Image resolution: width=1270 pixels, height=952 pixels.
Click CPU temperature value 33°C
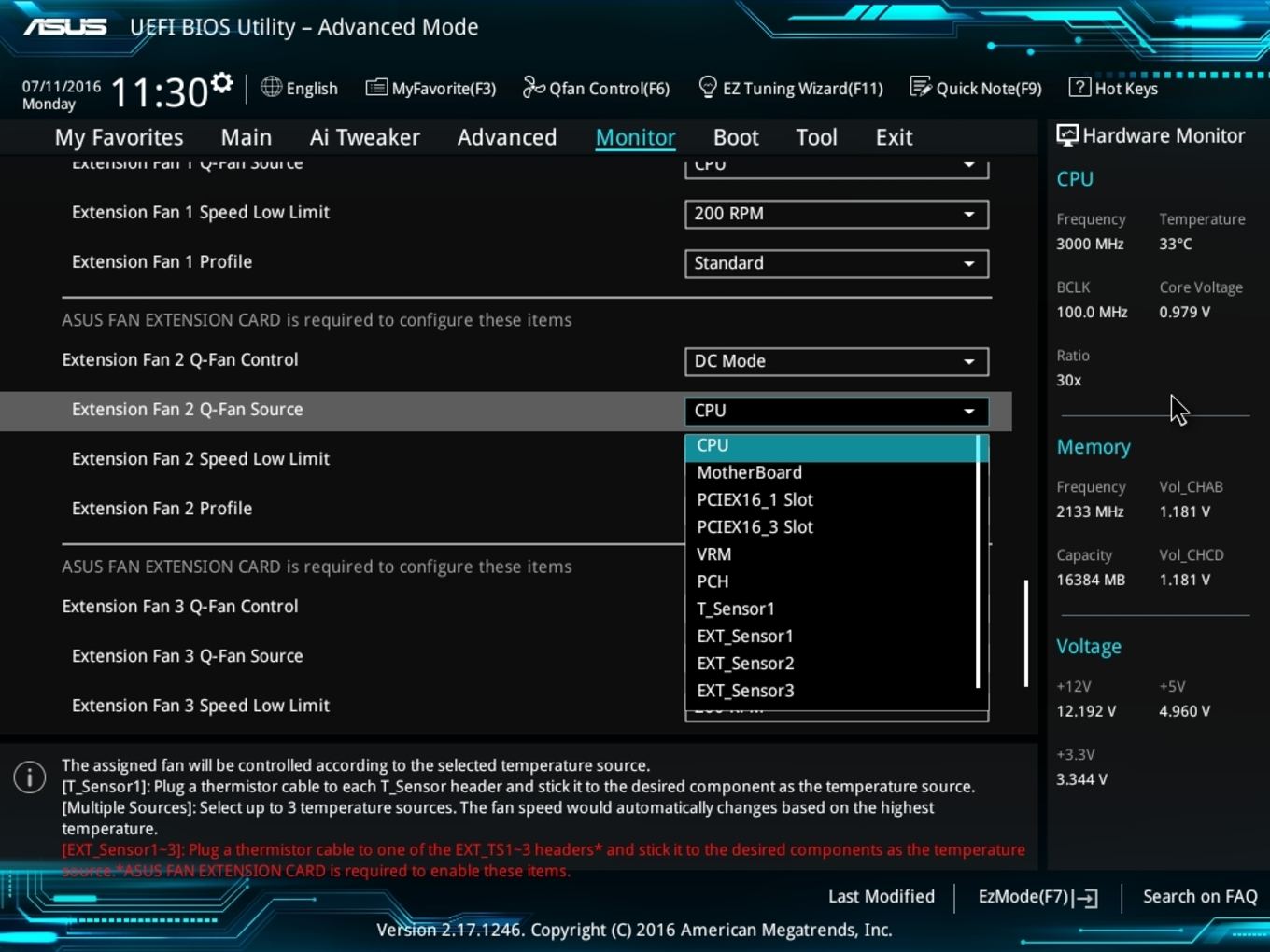(x=1176, y=244)
